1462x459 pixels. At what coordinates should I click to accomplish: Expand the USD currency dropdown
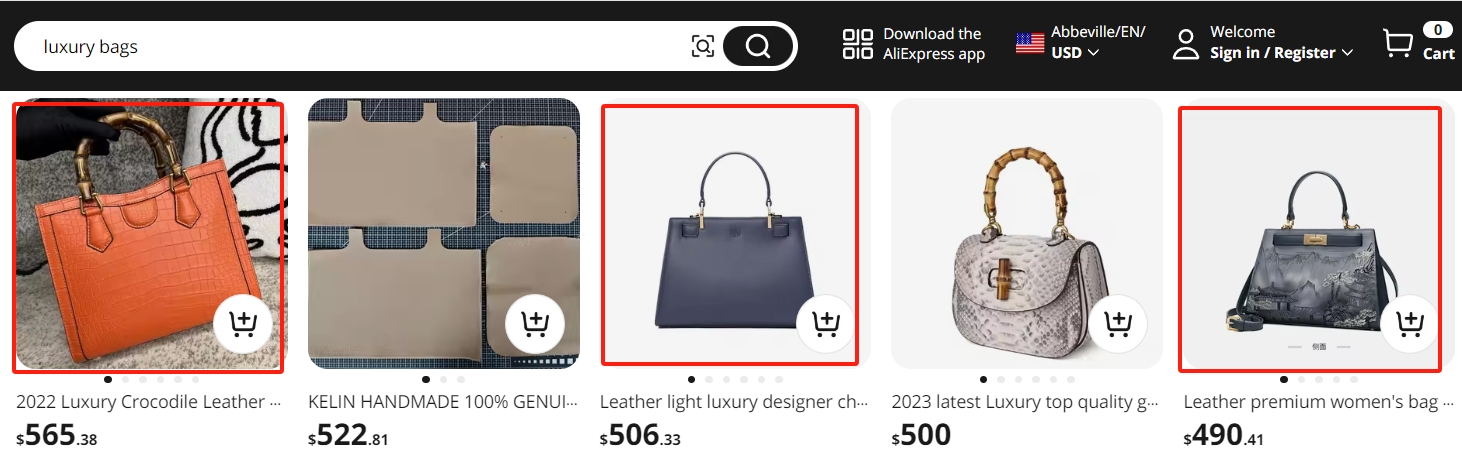pyautogui.click(x=1075, y=53)
